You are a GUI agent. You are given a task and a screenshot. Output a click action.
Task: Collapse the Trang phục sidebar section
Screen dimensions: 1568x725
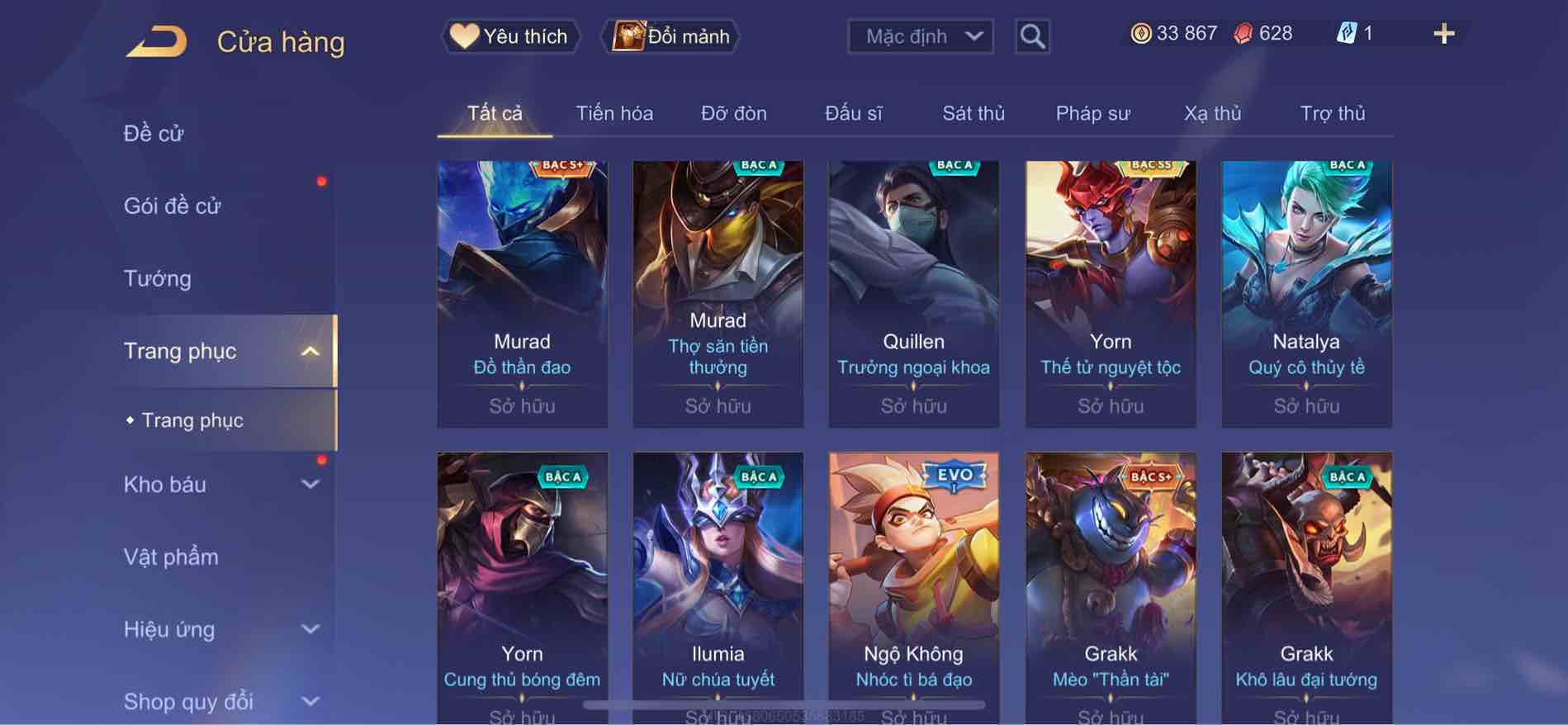310,352
